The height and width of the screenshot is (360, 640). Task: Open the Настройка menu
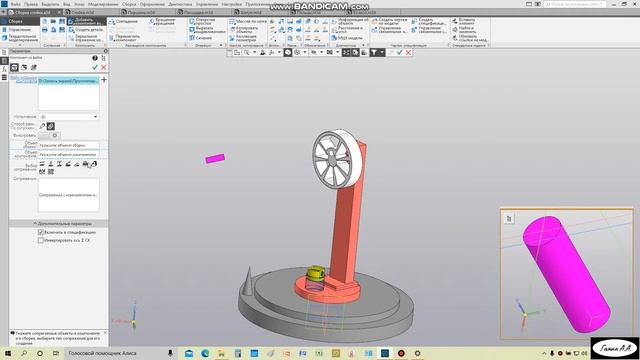click(x=232, y=4)
